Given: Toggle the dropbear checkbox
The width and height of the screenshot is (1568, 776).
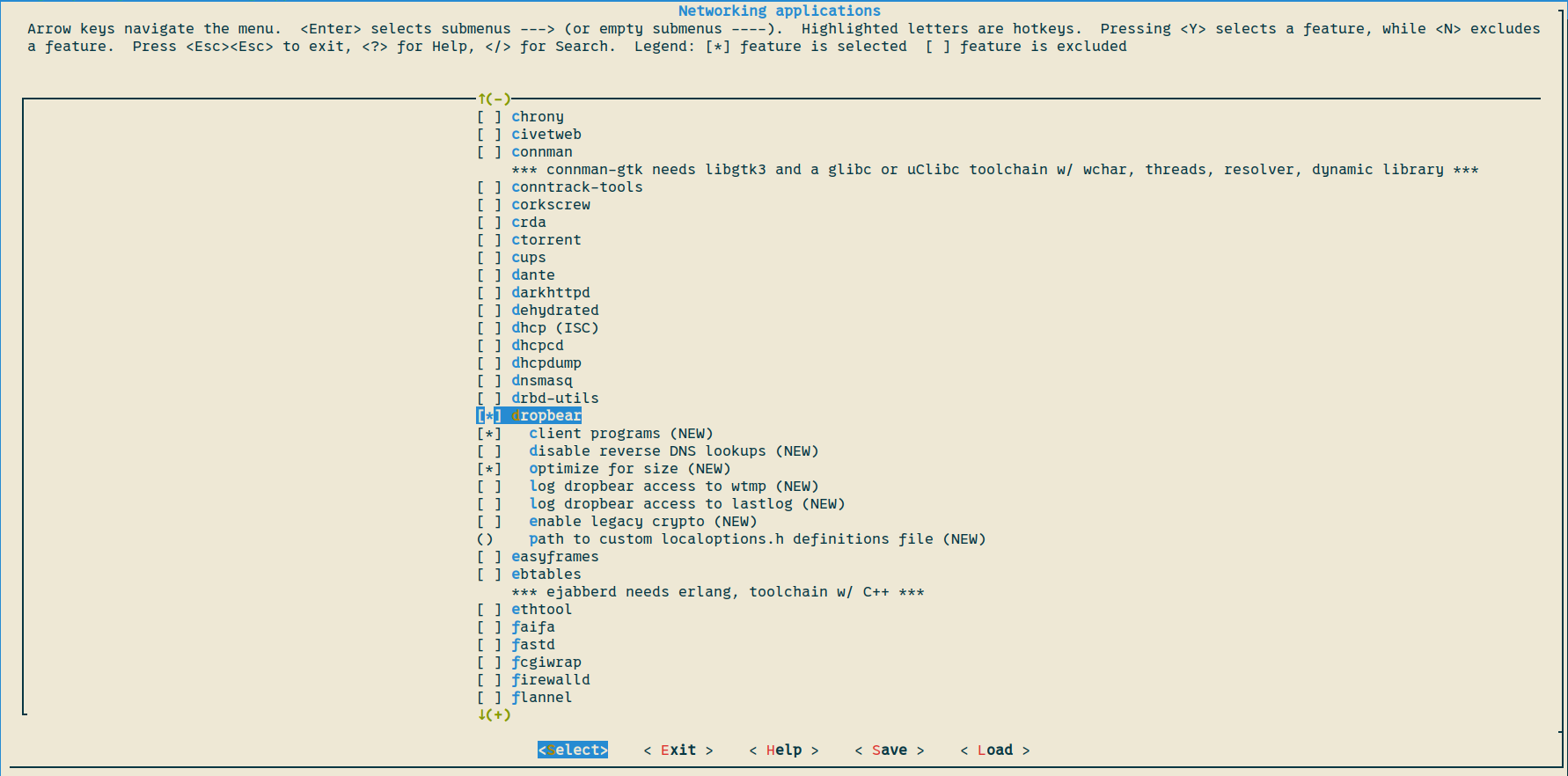Looking at the screenshot, I should pyautogui.click(x=489, y=415).
